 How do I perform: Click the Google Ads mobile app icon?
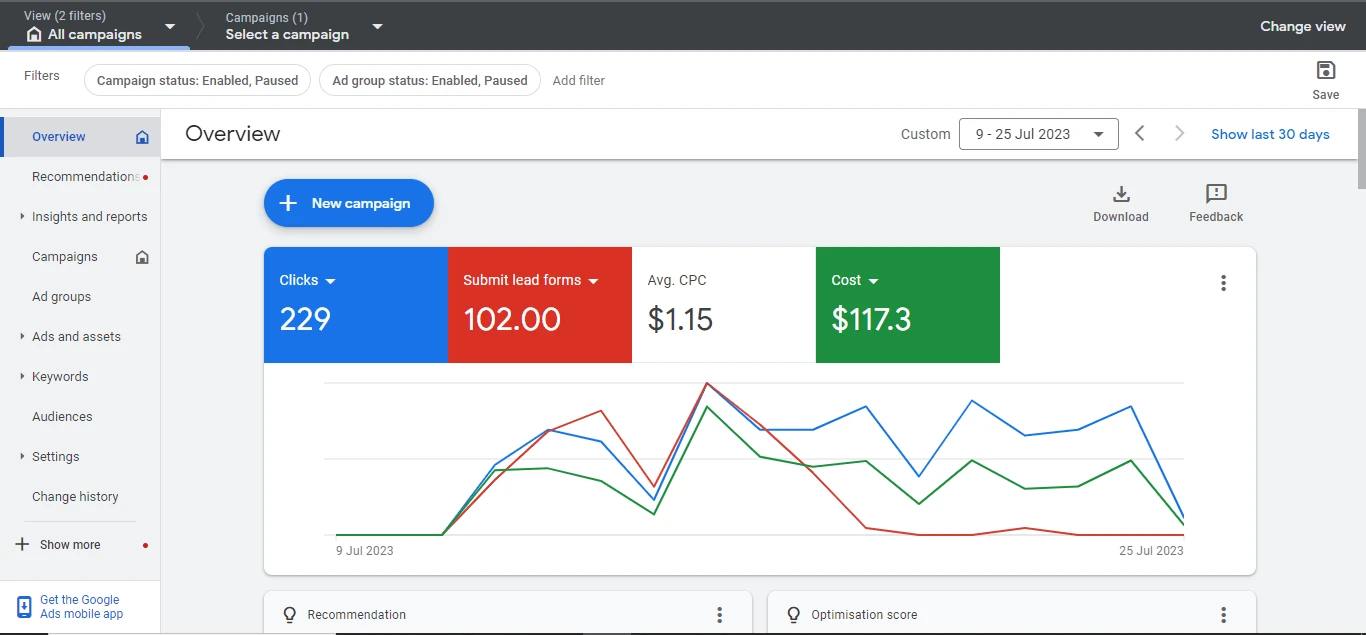[24, 607]
